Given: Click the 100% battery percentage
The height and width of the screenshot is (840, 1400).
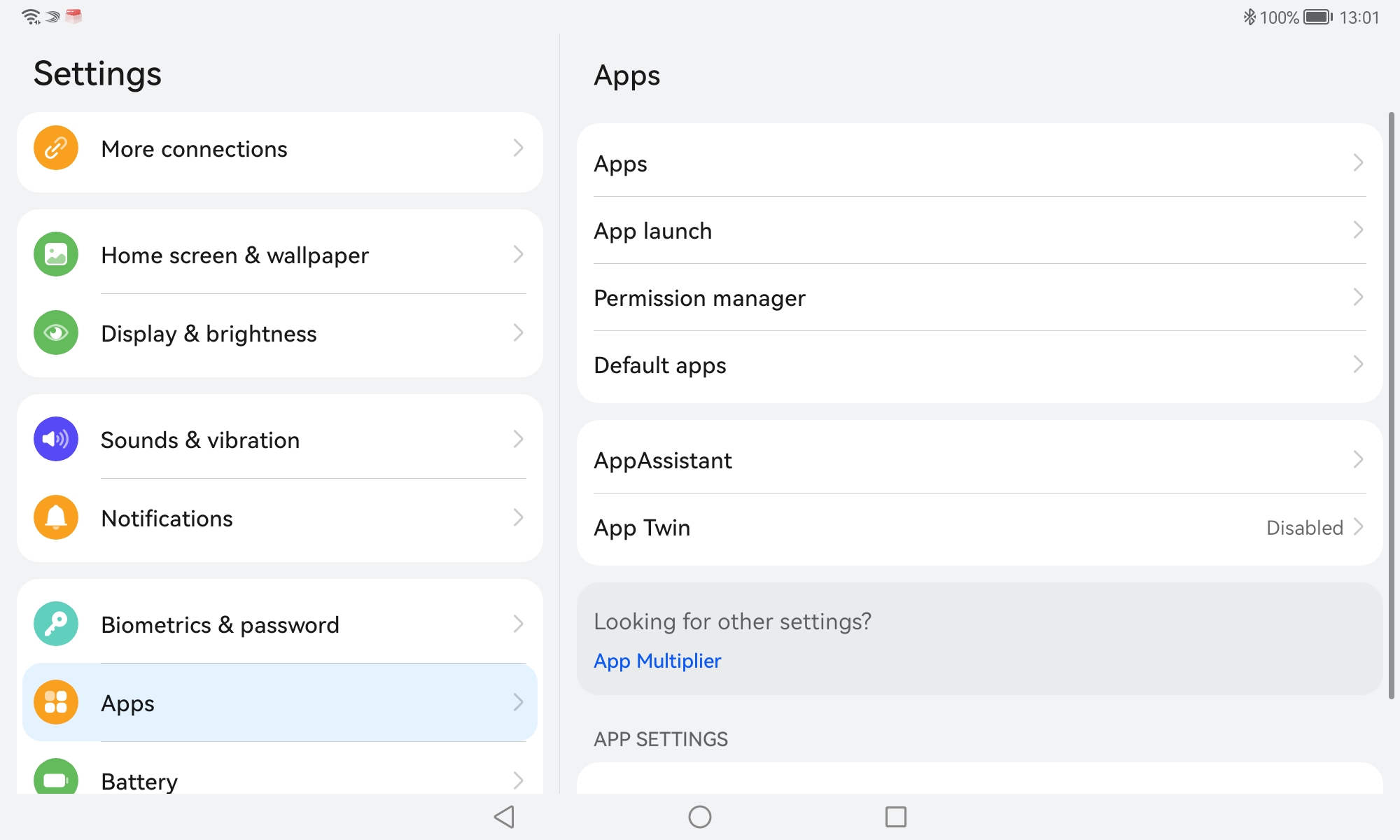Looking at the screenshot, I should pos(1280,17).
